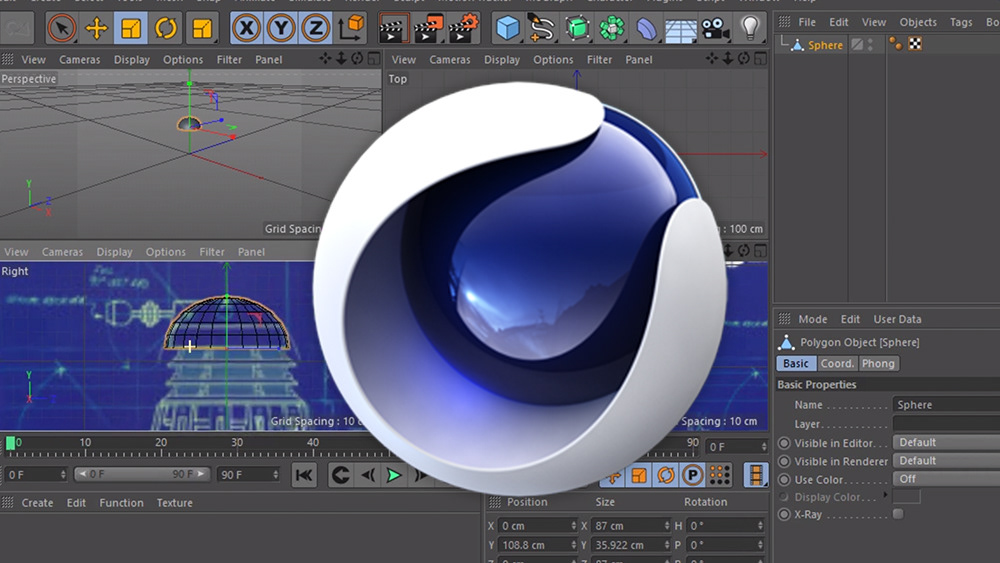
Task: Step to the previous frame
Action: point(368,475)
